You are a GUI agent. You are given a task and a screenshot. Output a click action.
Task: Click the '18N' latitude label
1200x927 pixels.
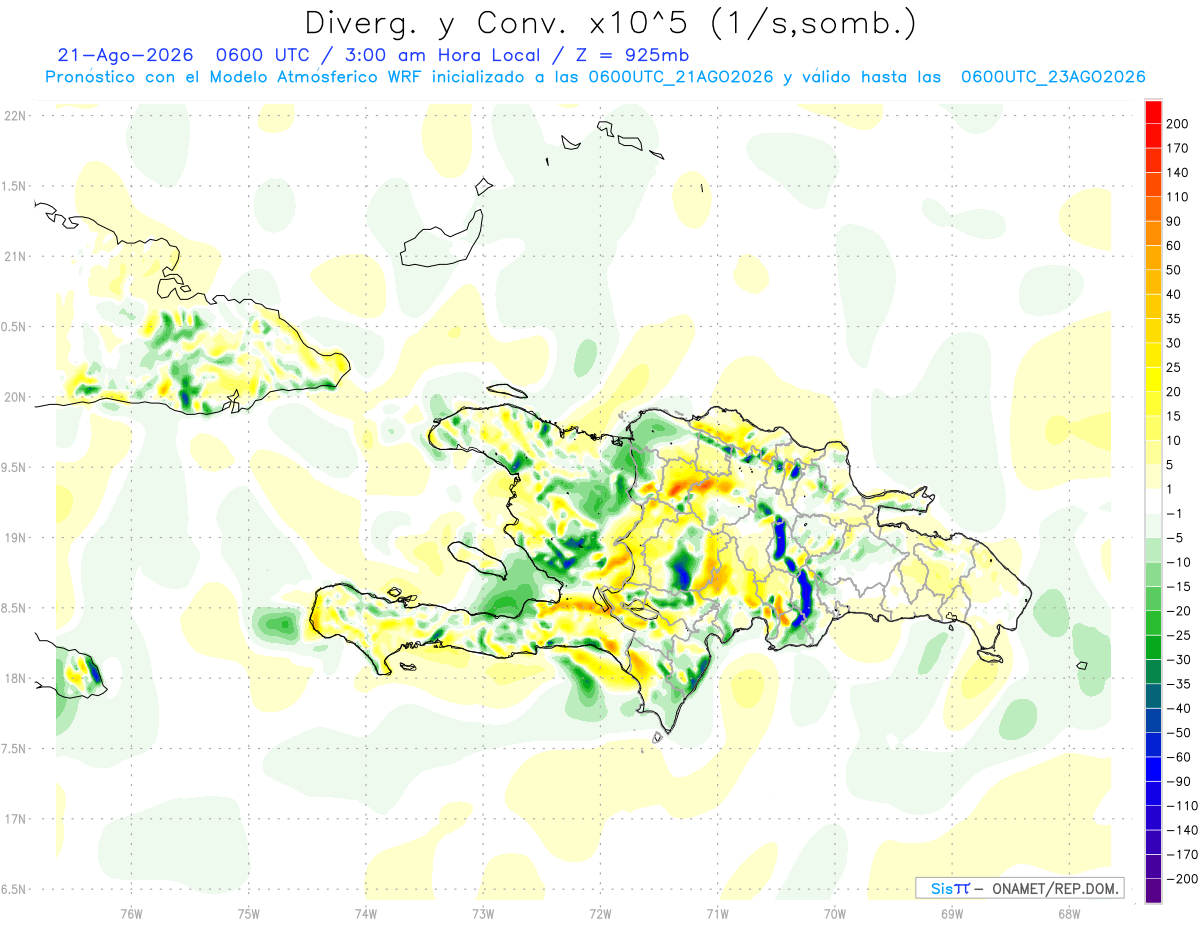[14, 679]
